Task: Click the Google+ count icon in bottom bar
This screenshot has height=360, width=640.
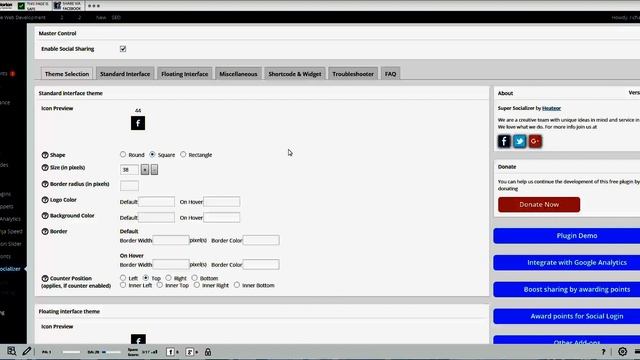Action: [190, 351]
